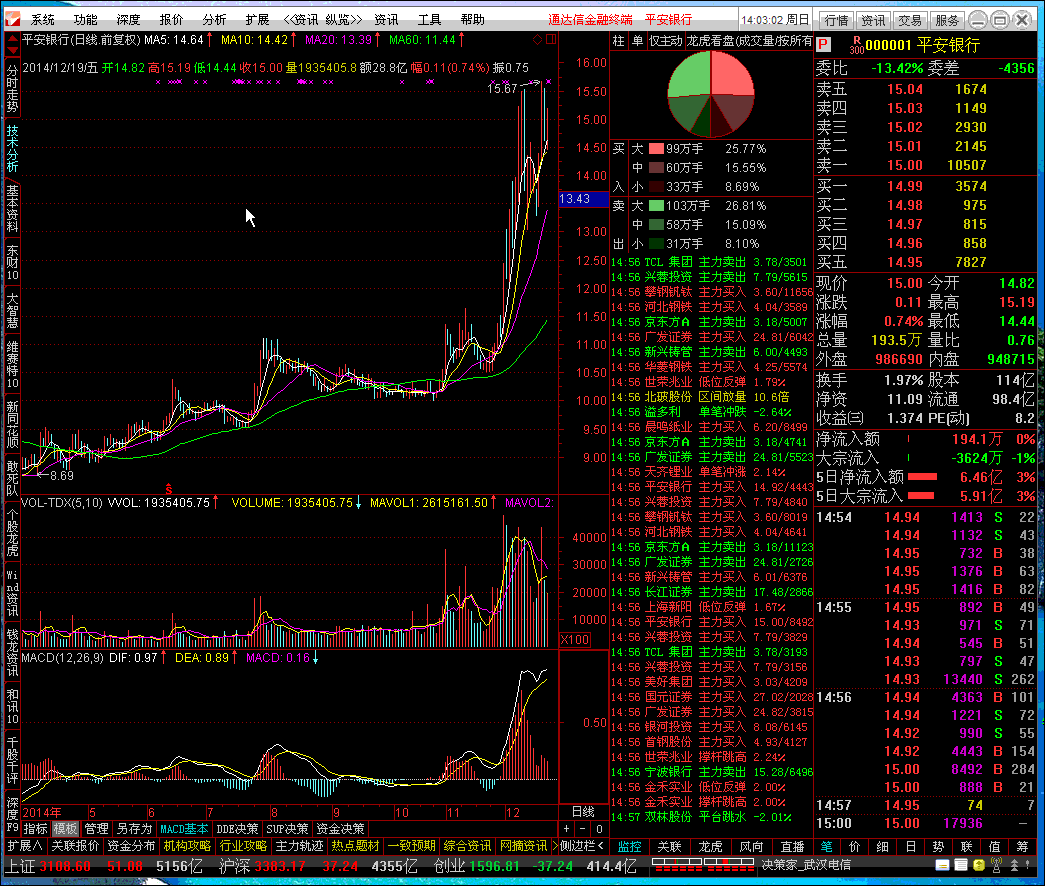Select the MACD基本 template
1045x886 pixels.
tap(185, 829)
